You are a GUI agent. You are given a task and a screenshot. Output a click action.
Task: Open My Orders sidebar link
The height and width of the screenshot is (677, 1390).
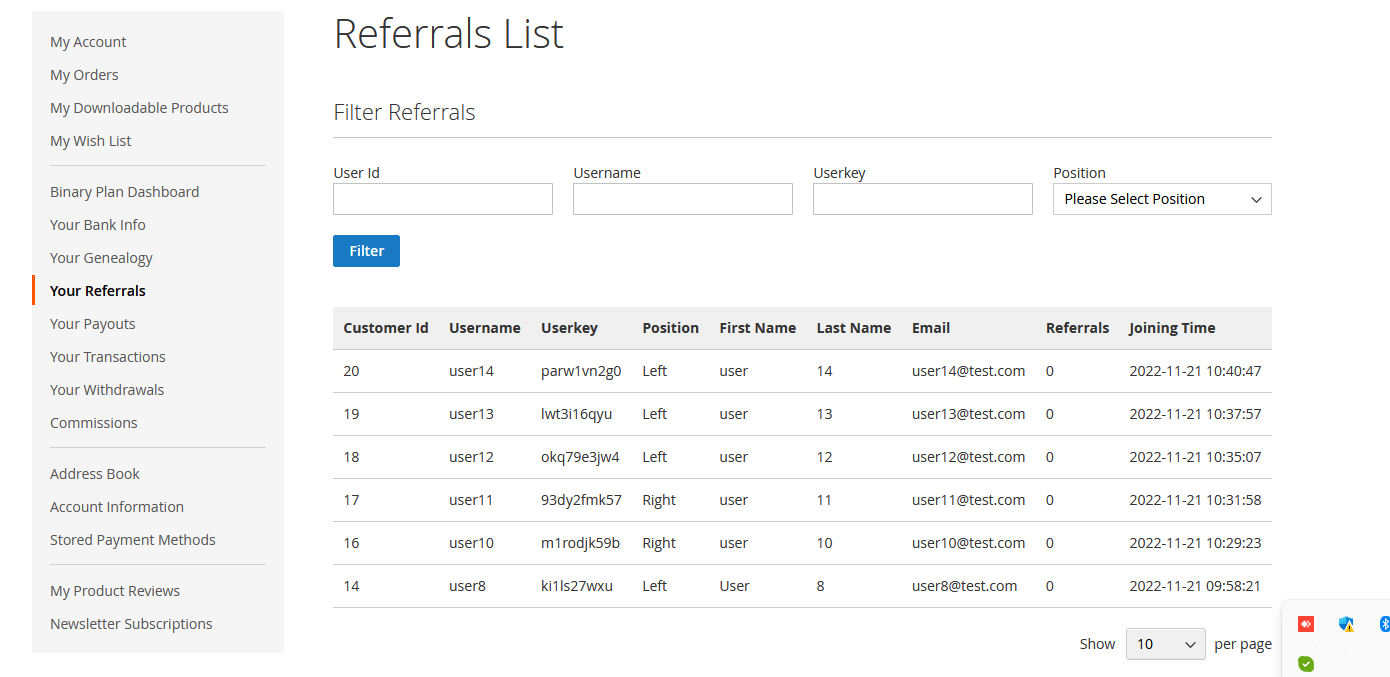point(84,75)
